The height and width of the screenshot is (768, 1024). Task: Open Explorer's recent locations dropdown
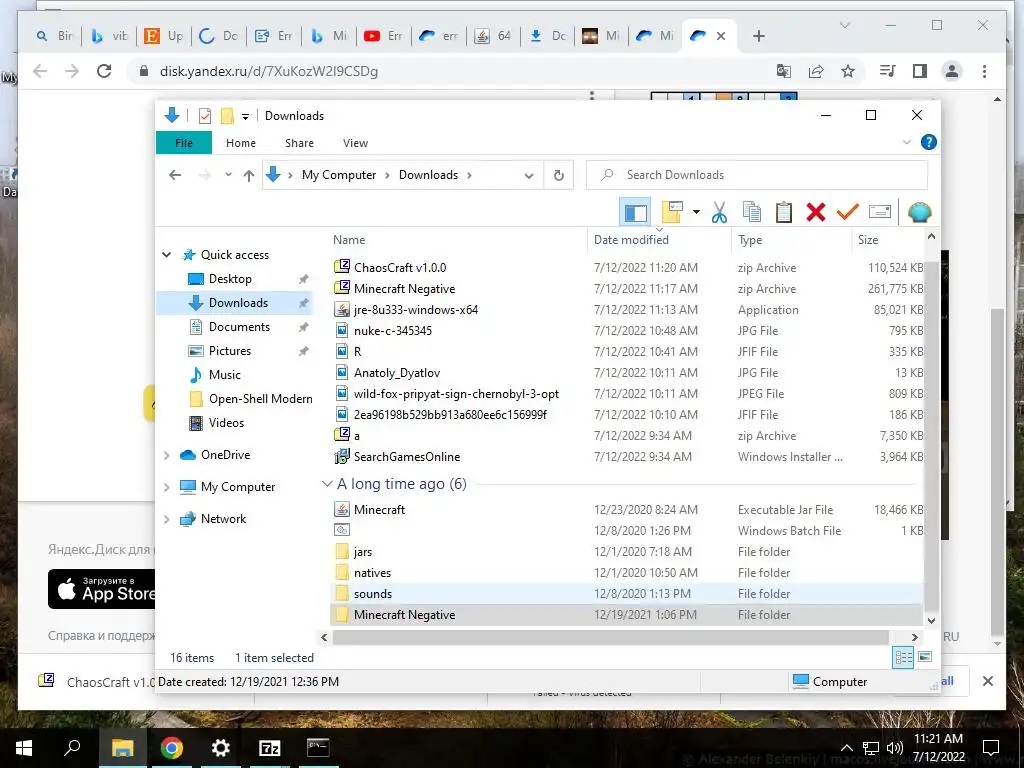pos(228,175)
